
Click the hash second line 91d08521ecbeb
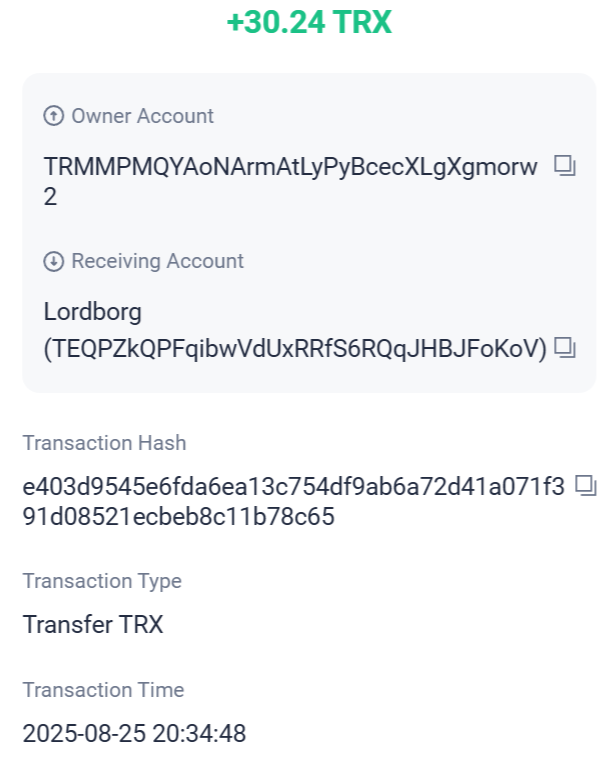[x=179, y=517]
